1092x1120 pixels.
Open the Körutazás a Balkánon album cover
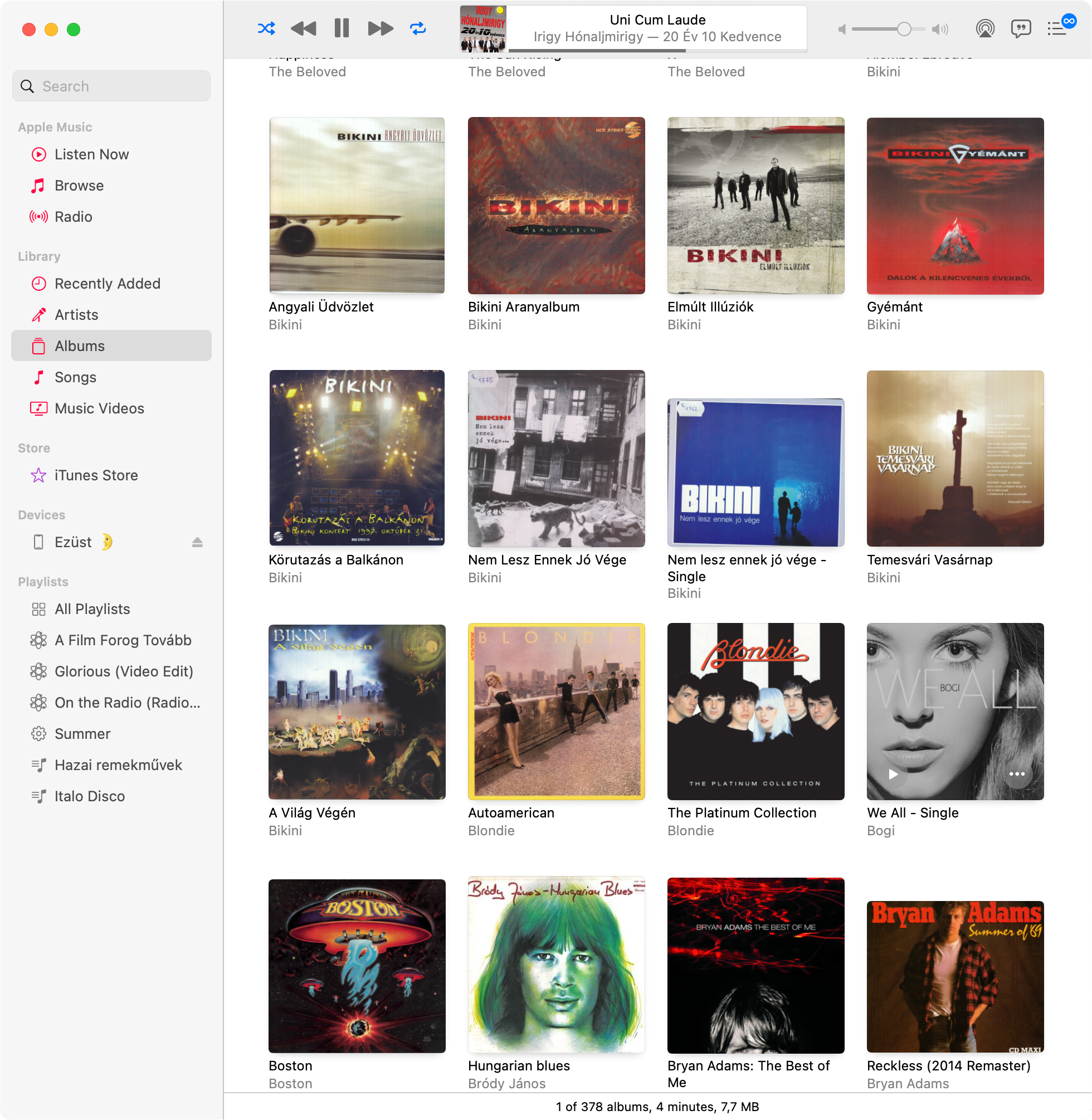click(x=357, y=458)
